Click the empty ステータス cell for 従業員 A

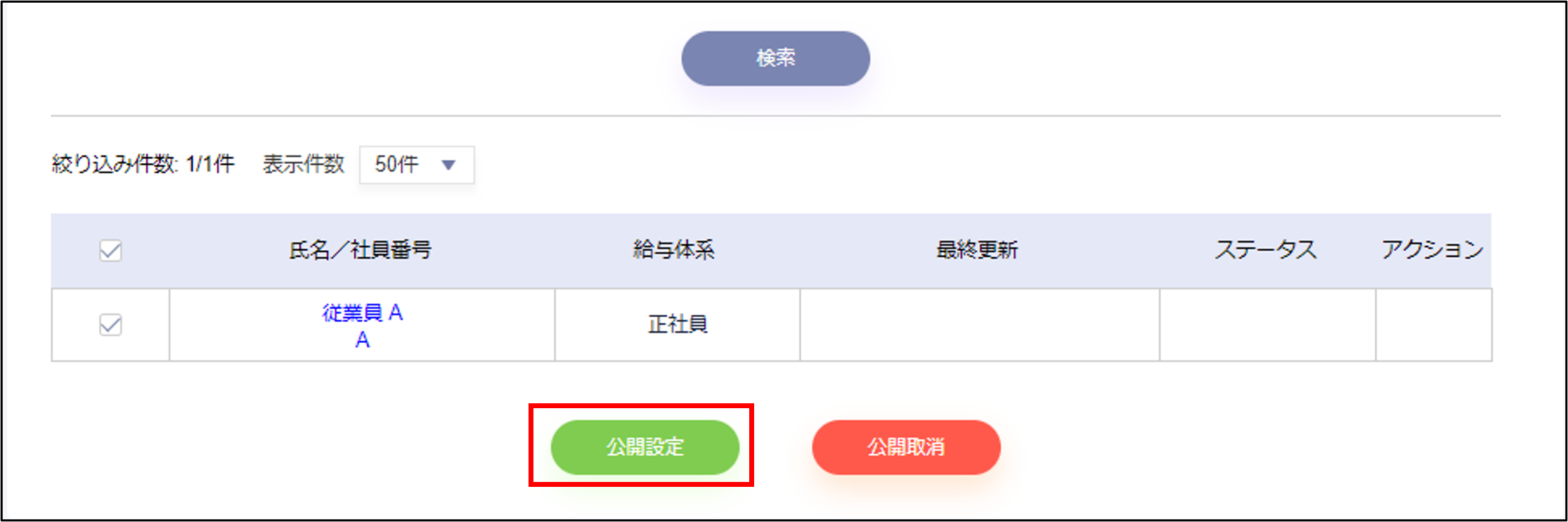[1267, 325]
